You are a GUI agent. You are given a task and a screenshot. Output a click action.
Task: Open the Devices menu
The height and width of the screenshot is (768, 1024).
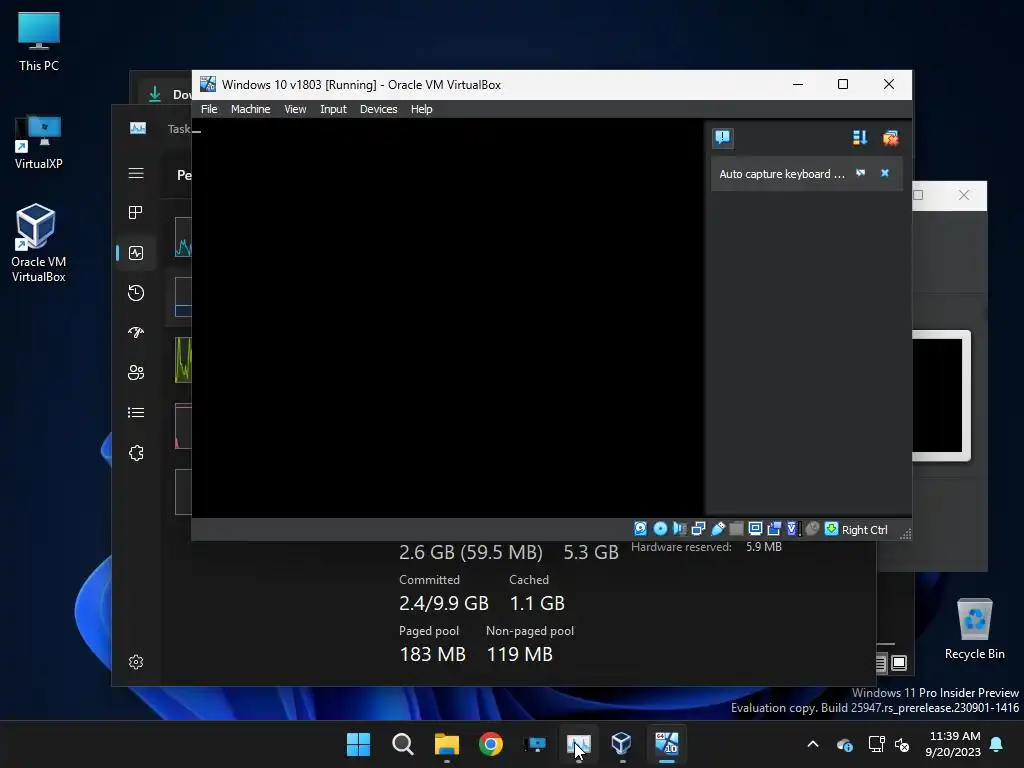coord(378,109)
